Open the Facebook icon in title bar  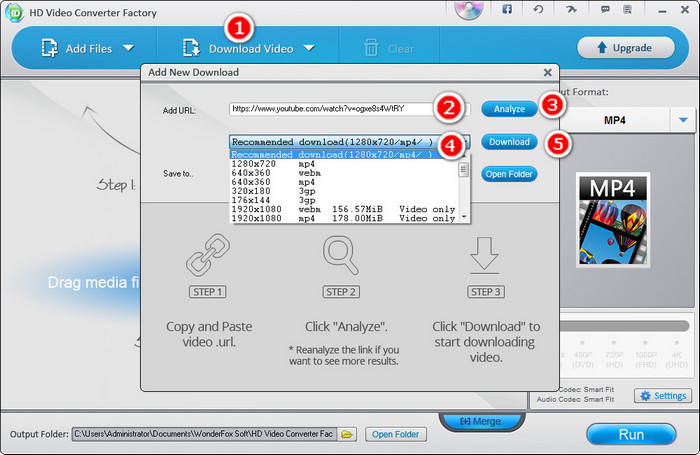507,9
